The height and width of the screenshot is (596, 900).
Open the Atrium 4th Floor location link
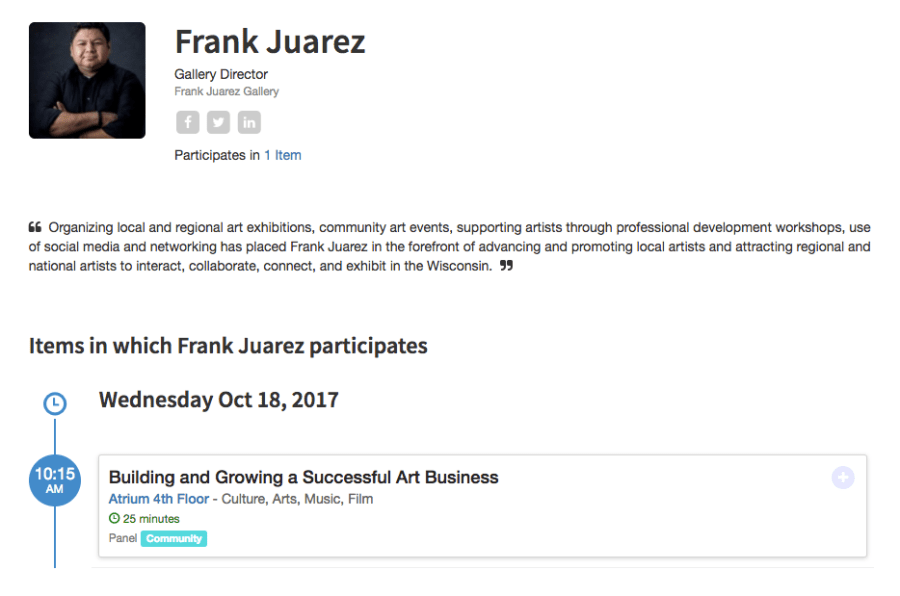point(158,499)
